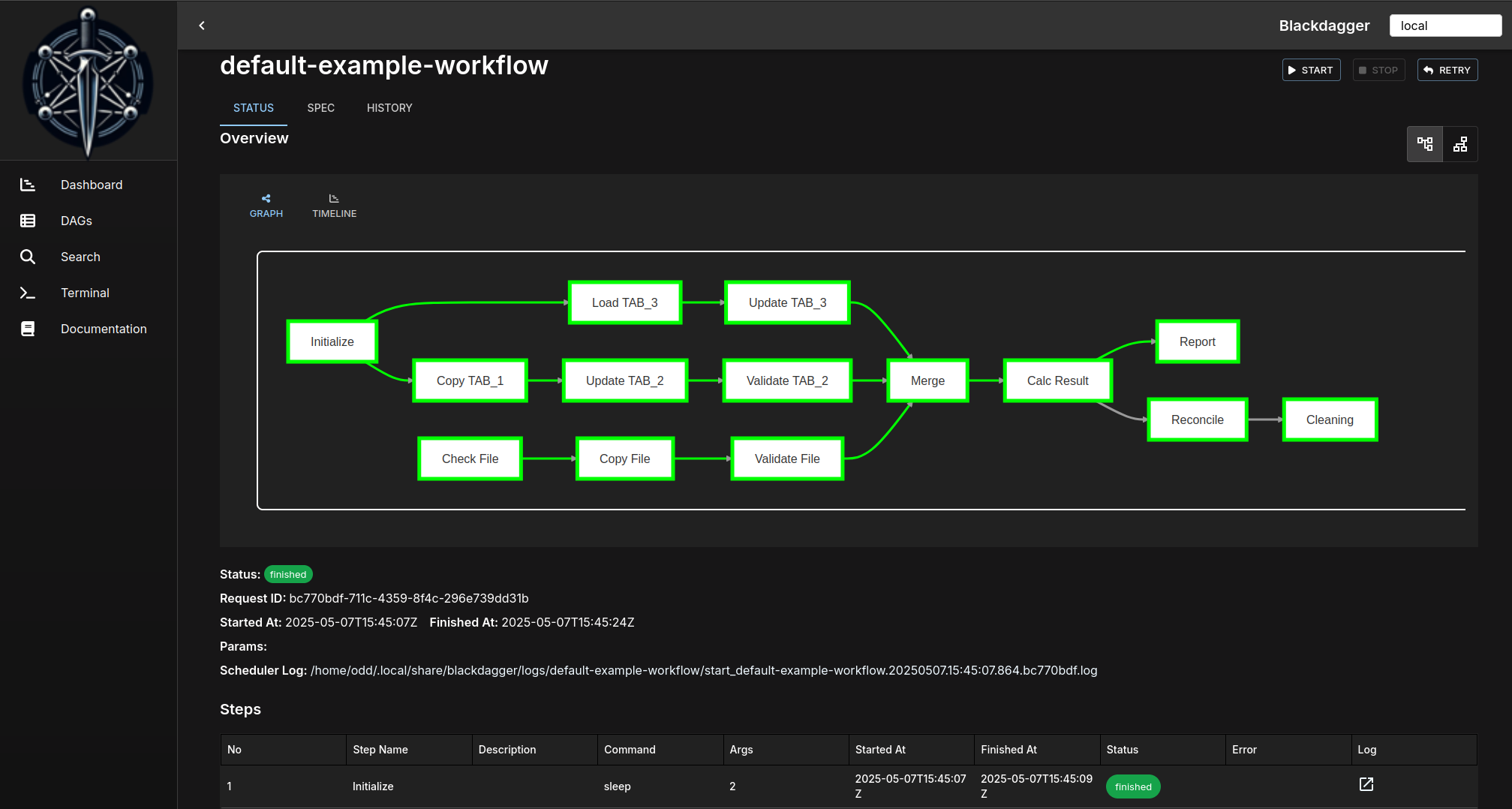Switch graph to horizontal layout icon
This screenshot has height=809, width=1512.
tap(1425, 144)
